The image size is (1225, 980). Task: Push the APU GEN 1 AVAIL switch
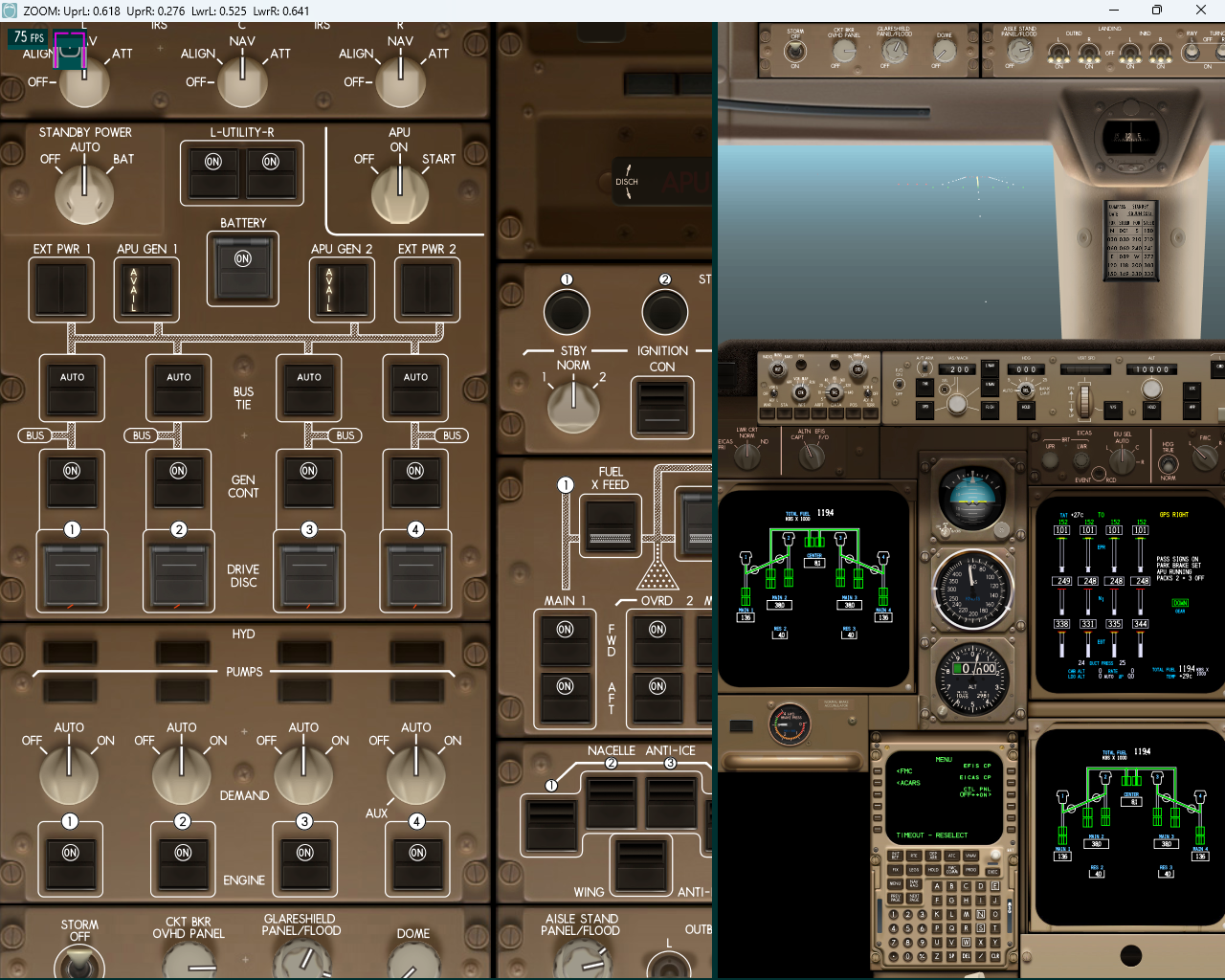[146, 289]
